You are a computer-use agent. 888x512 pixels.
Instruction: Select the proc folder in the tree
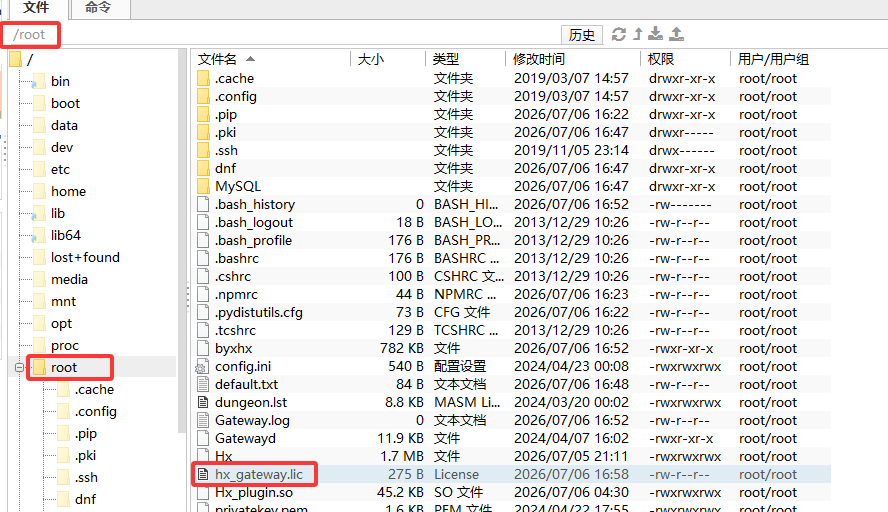[65, 346]
